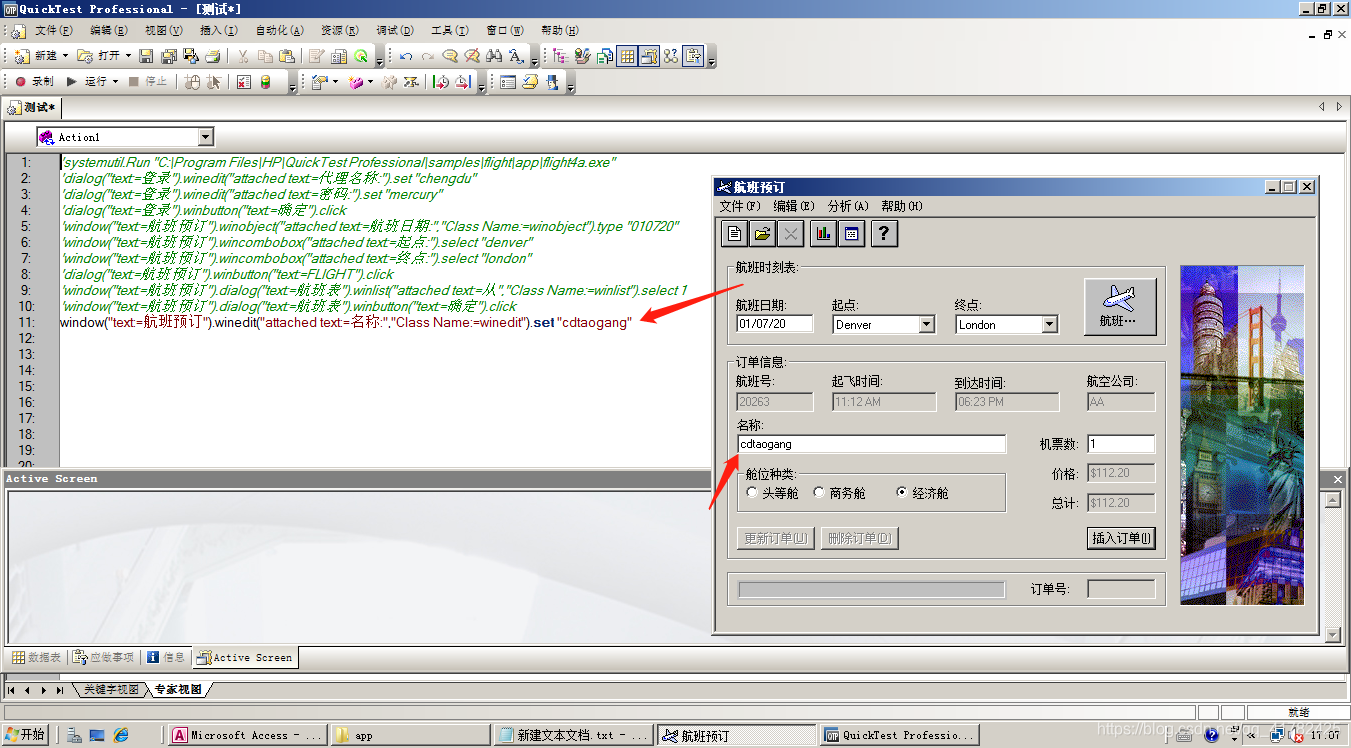
Task: Click script line 11 in the editor
Action: 345,322
